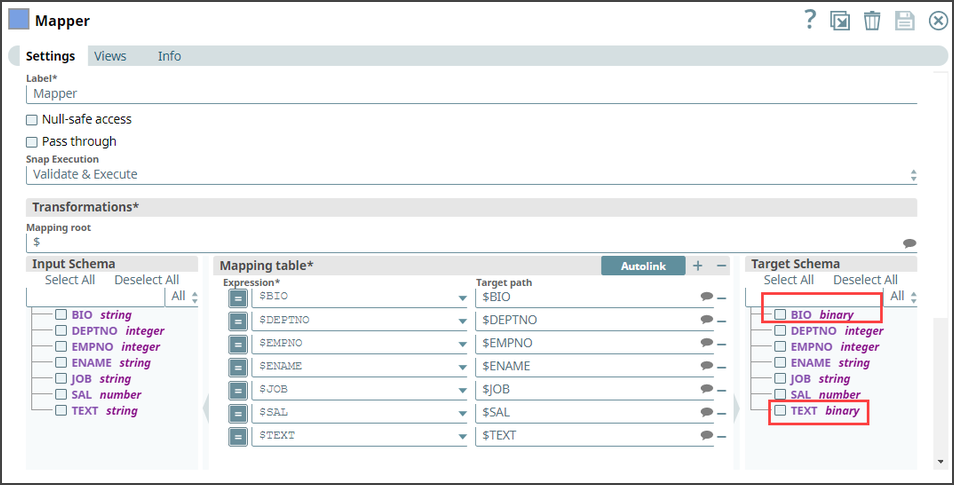Open the help question mark icon

tap(810, 20)
